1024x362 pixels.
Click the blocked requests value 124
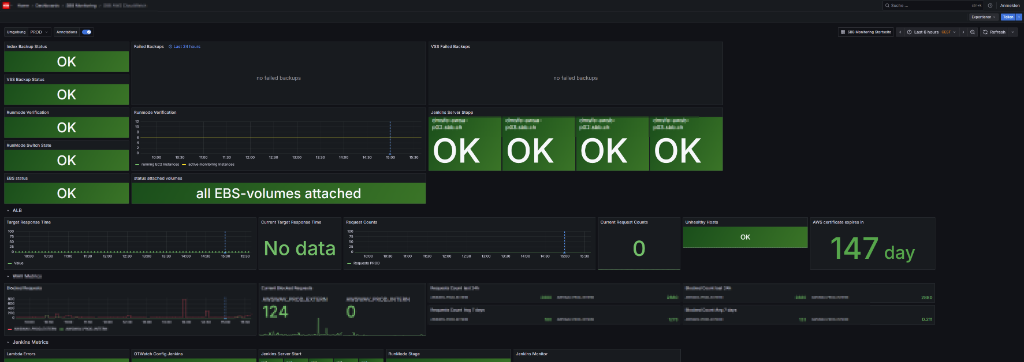[275, 312]
